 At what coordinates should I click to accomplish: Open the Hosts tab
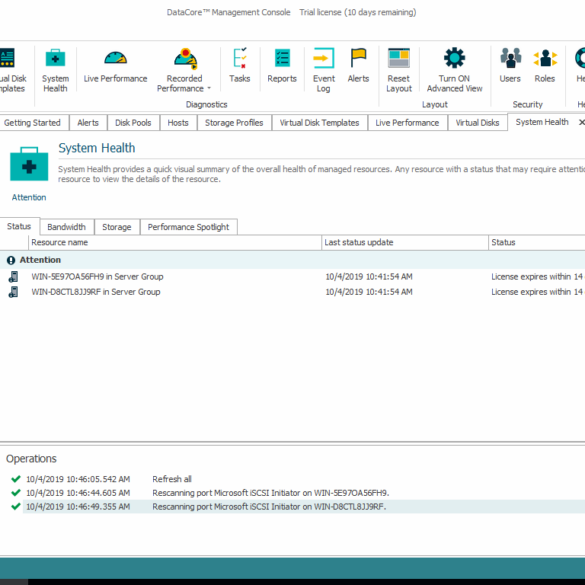[178, 123]
